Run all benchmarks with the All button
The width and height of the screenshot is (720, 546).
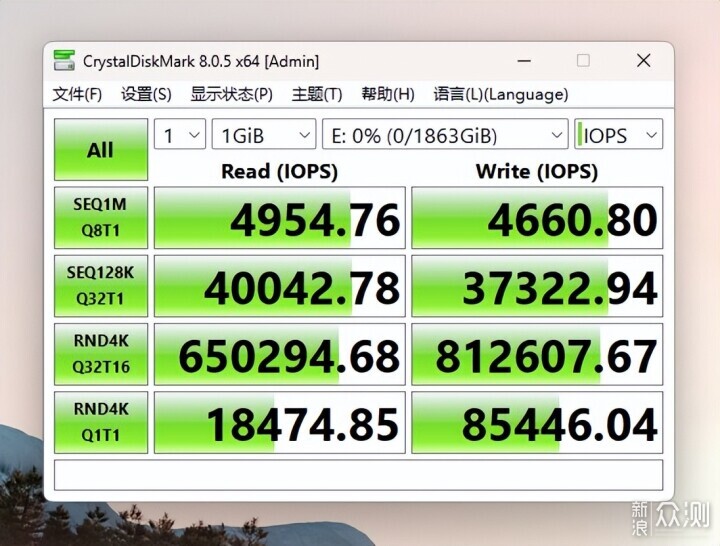(x=101, y=150)
